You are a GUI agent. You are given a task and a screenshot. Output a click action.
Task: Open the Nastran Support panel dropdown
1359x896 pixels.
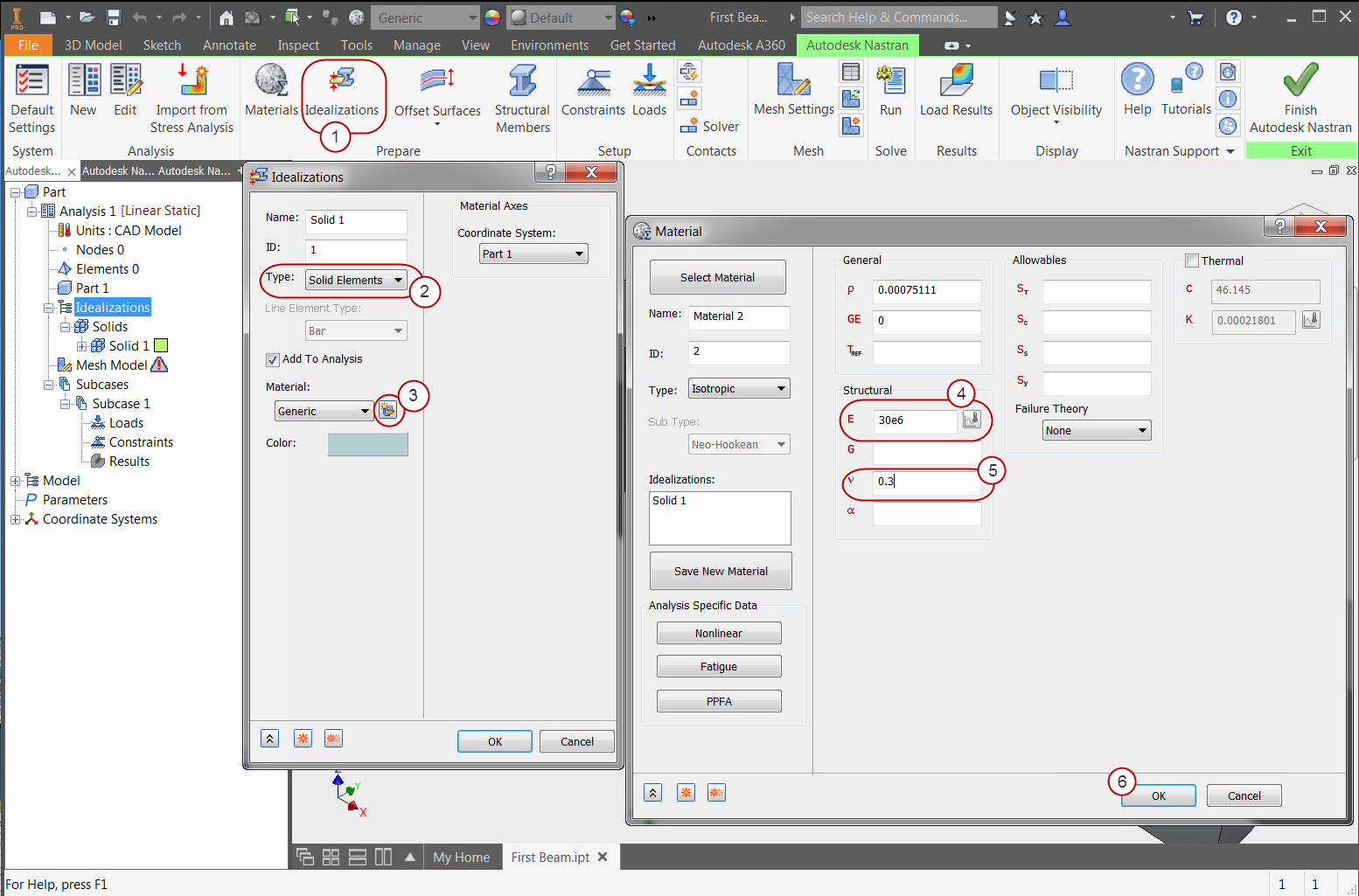coord(1230,151)
